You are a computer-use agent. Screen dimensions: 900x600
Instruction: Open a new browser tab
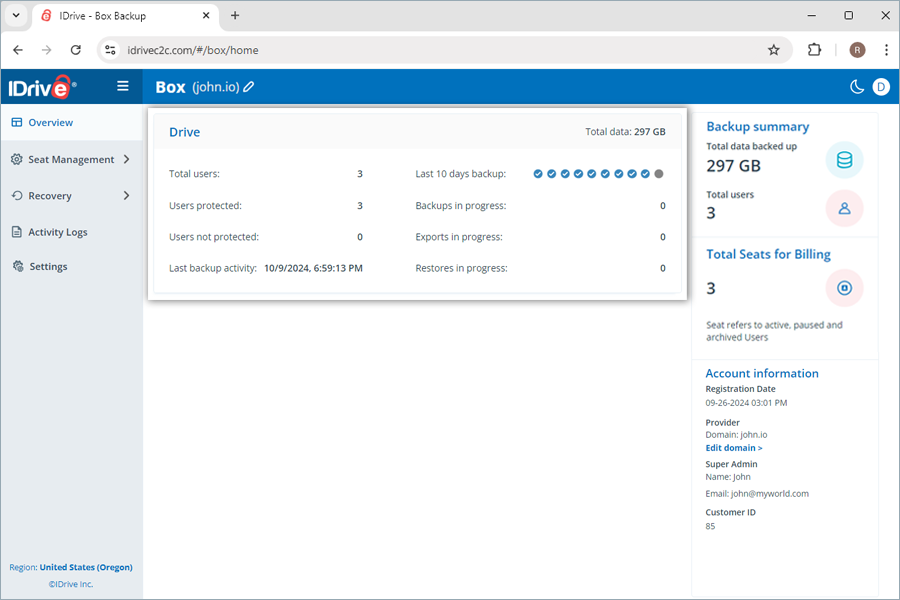point(235,16)
